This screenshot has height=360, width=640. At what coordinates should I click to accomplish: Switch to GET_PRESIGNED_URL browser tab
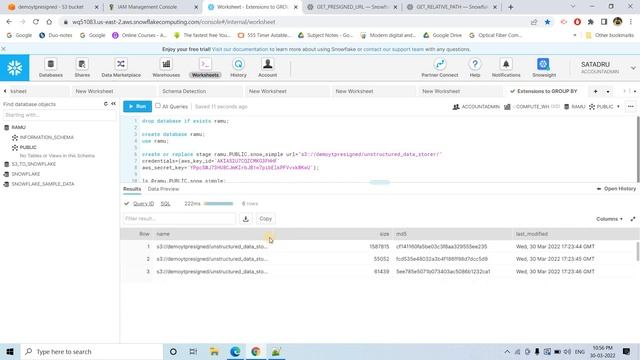pyautogui.click(x=351, y=7)
